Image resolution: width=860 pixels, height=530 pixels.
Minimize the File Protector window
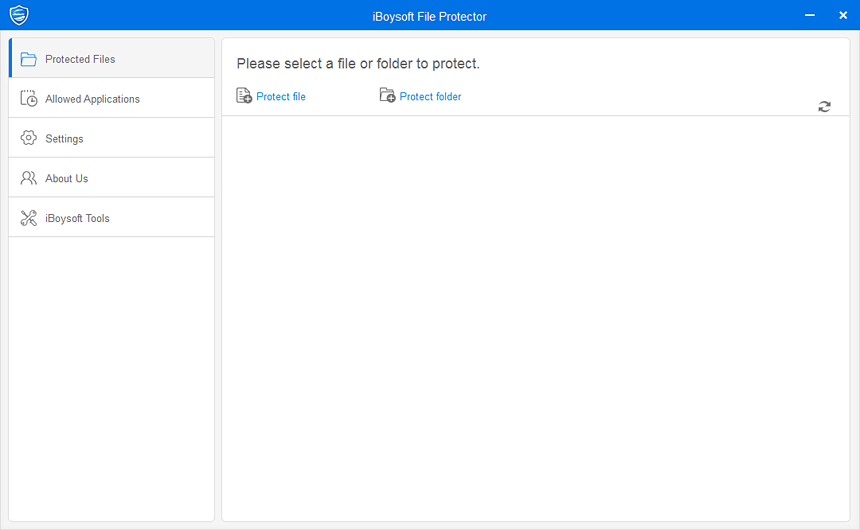point(809,15)
